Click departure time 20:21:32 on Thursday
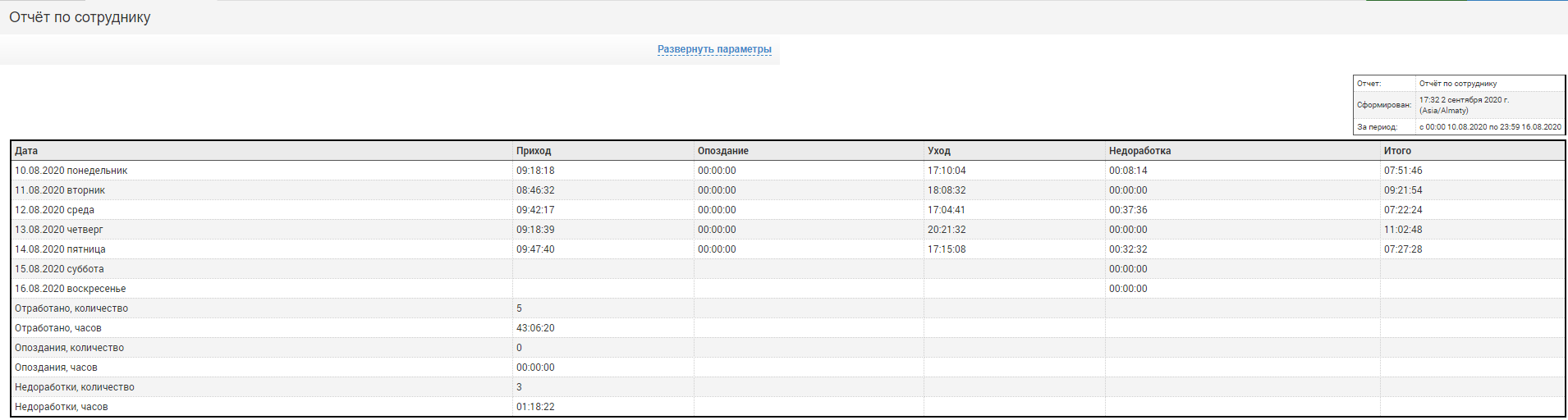This screenshot has height=420, width=1568. (x=947, y=230)
